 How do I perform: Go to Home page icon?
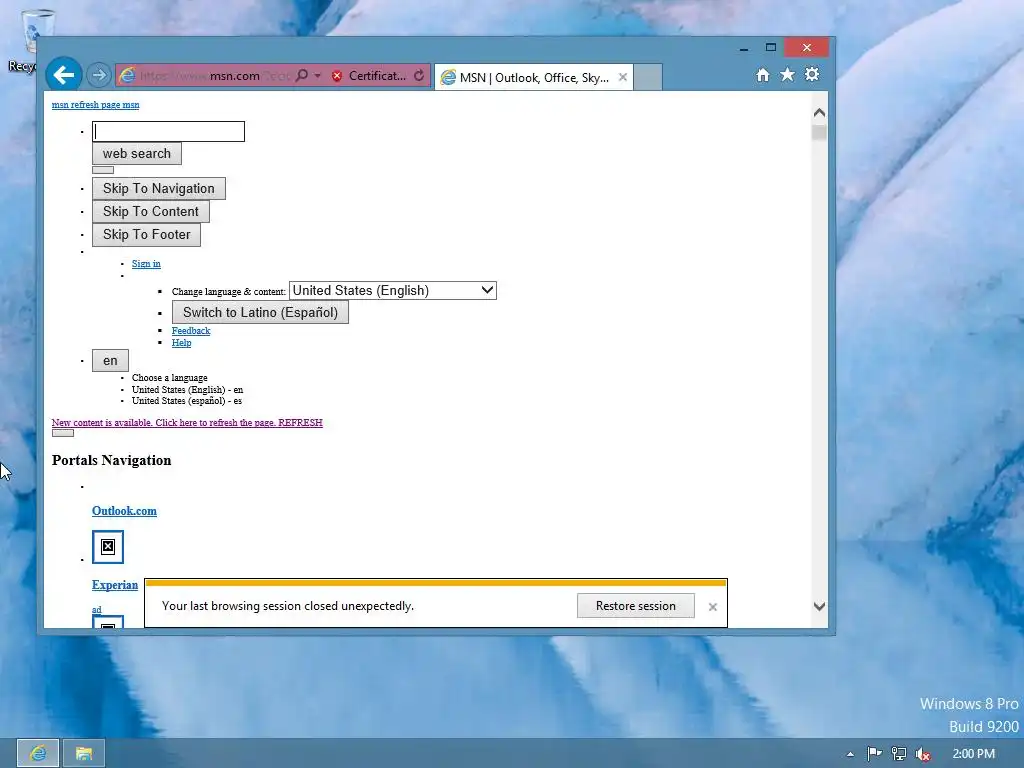click(763, 75)
